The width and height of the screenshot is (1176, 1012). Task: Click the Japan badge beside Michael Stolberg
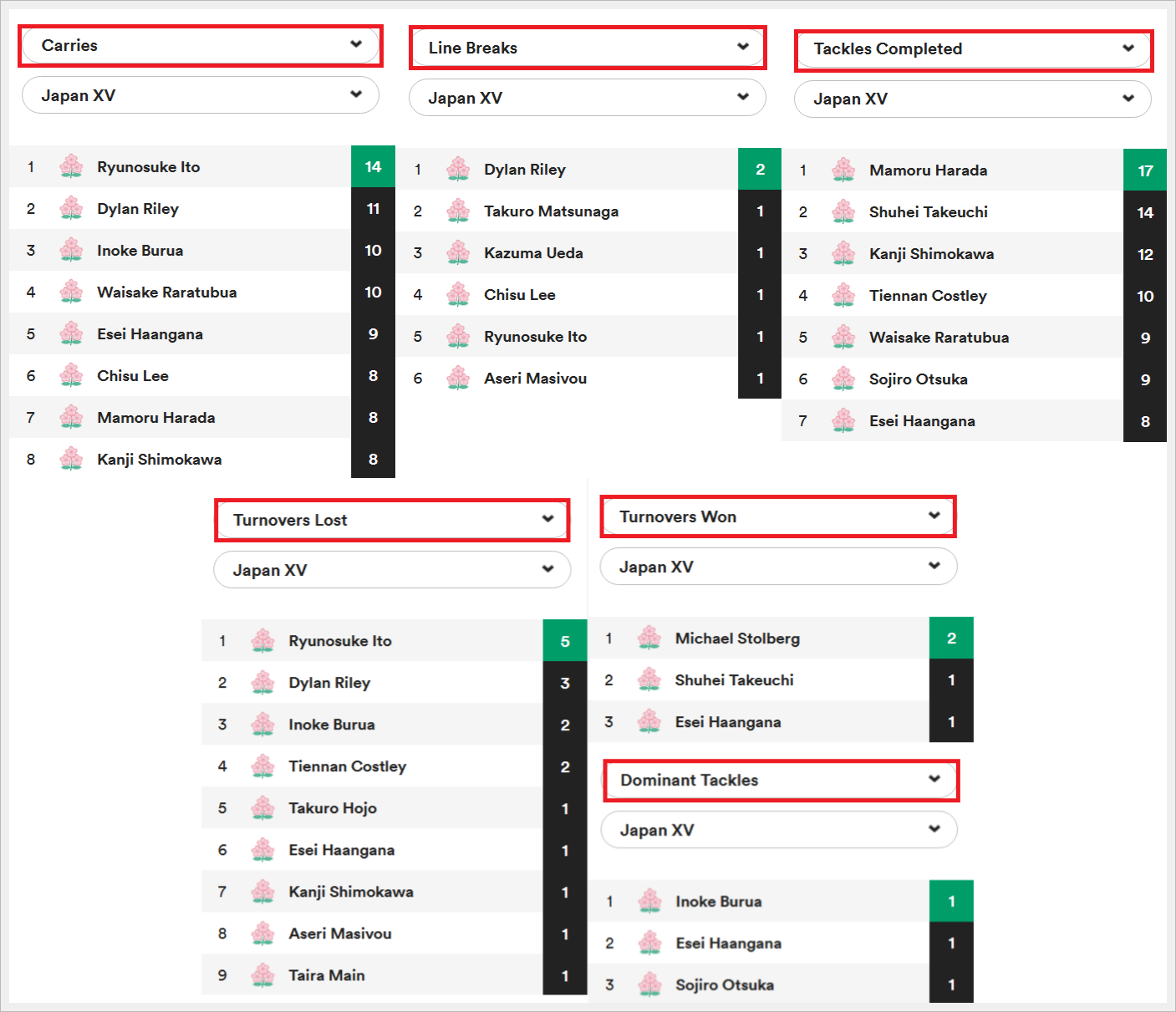click(649, 638)
